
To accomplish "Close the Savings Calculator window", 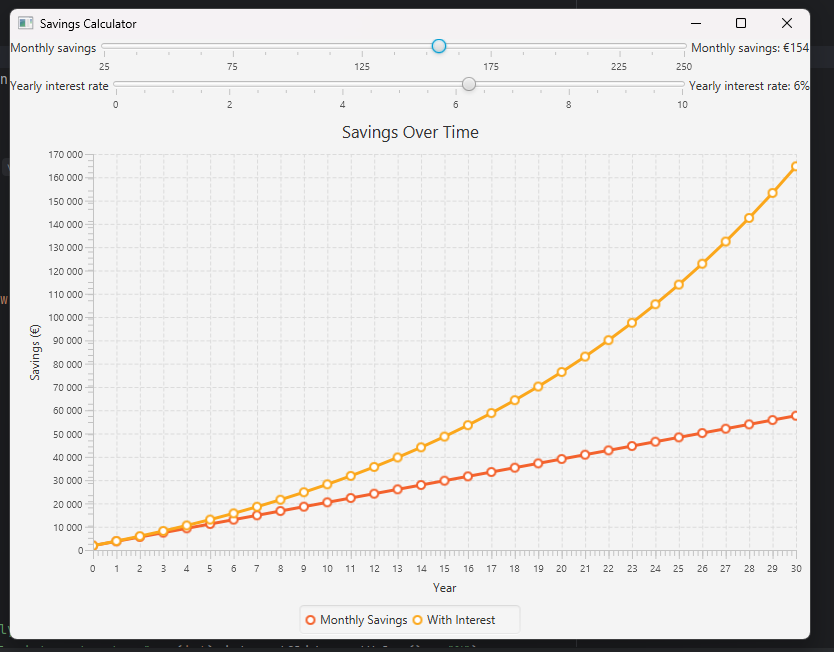I will click(786, 23).
